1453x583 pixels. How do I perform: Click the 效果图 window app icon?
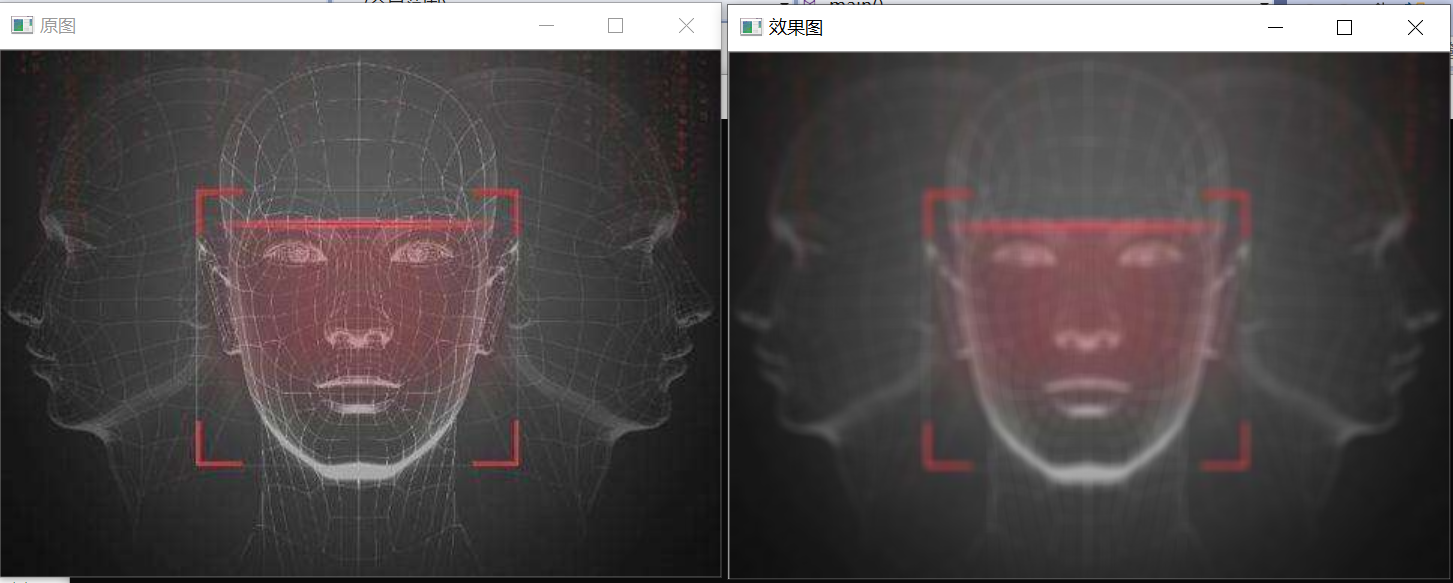pyautogui.click(x=751, y=27)
